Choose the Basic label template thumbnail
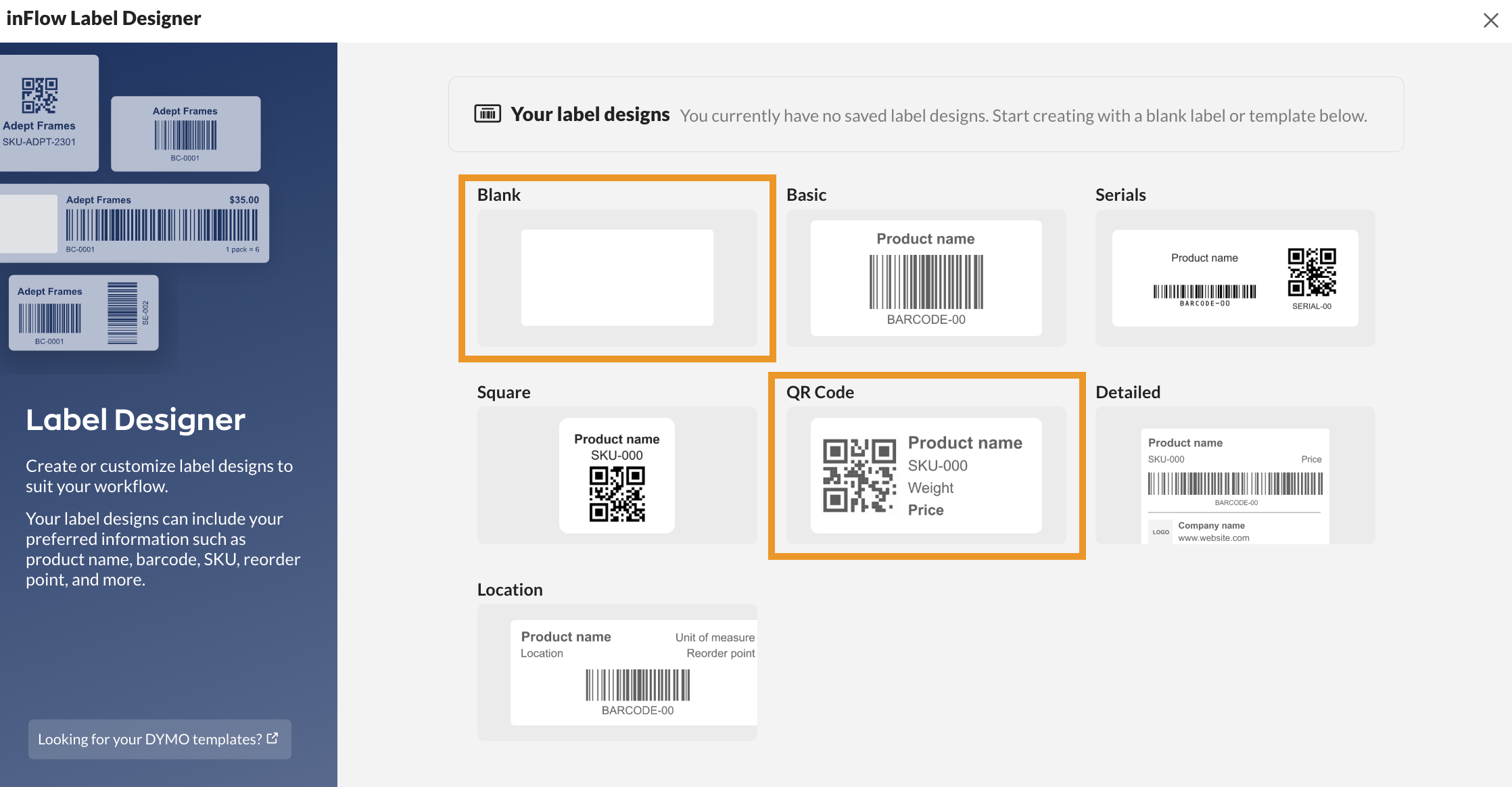 pyautogui.click(x=926, y=278)
